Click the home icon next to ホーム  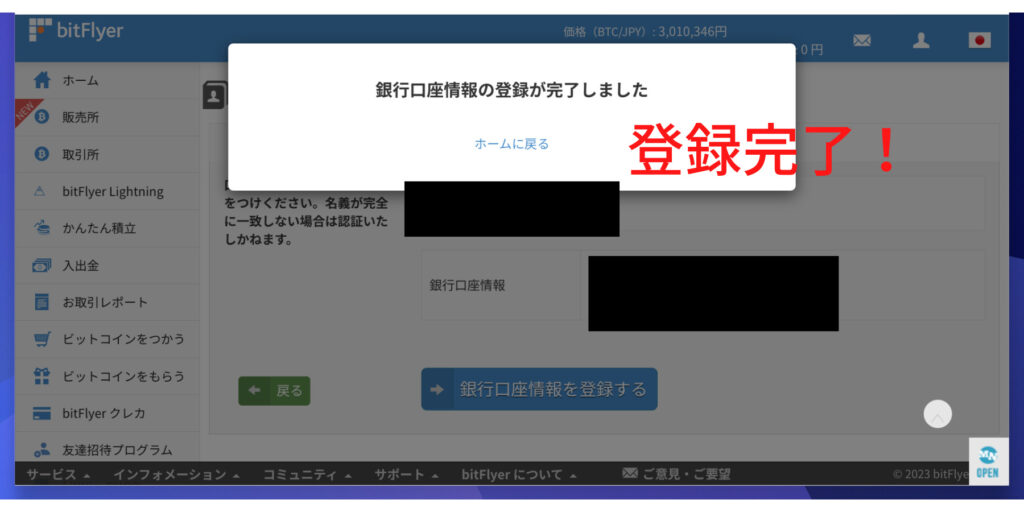(x=42, y=81)
